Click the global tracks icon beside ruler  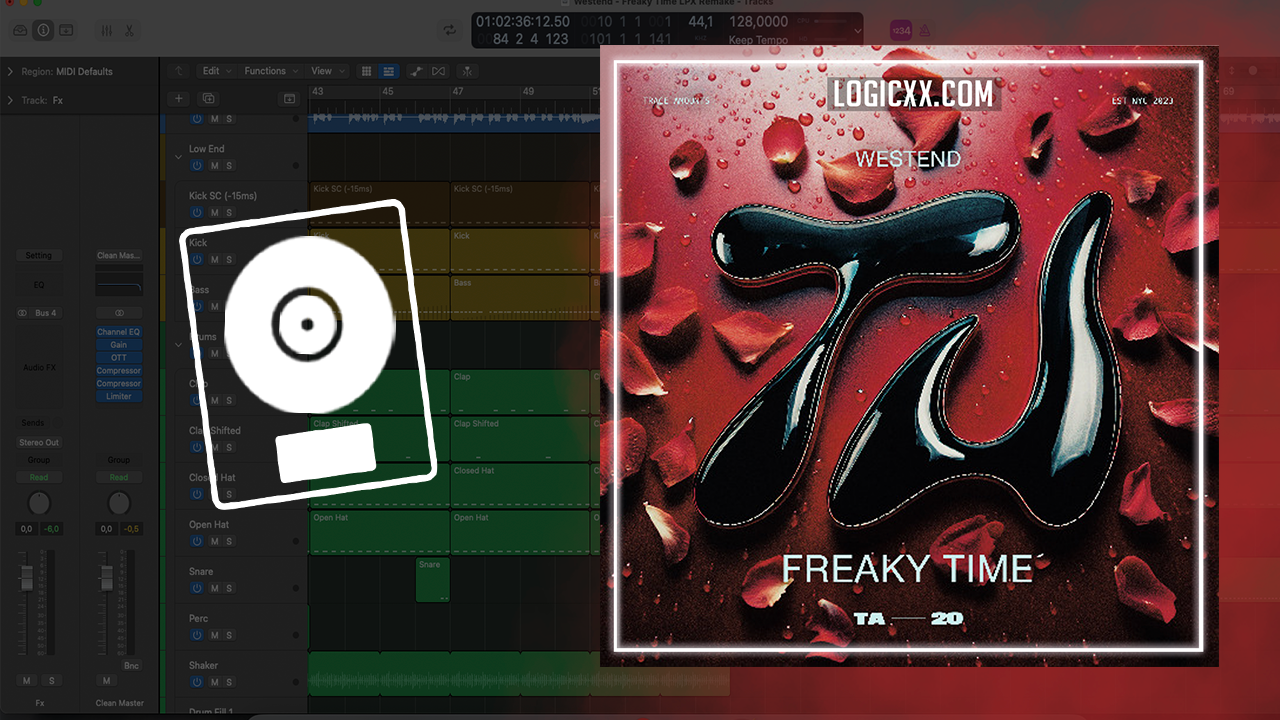tap(289, 98)
